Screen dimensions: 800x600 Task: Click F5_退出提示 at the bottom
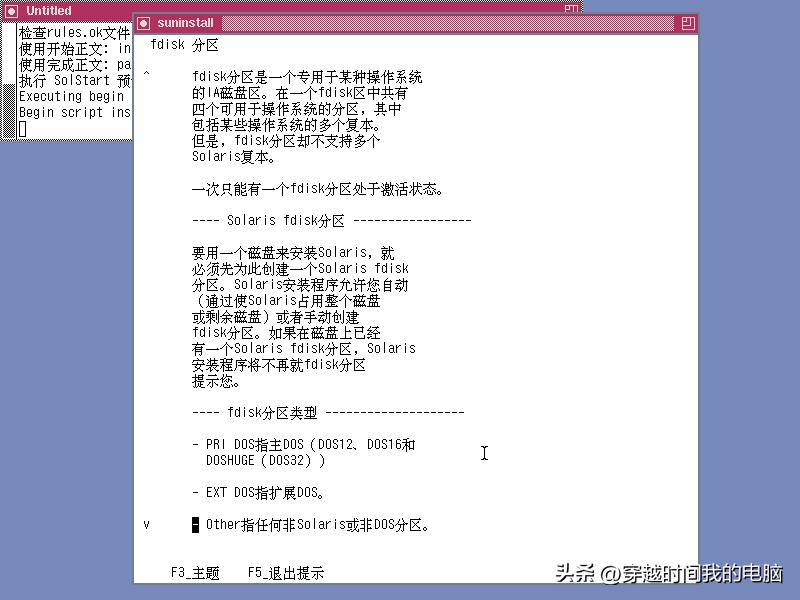[286, 573]
